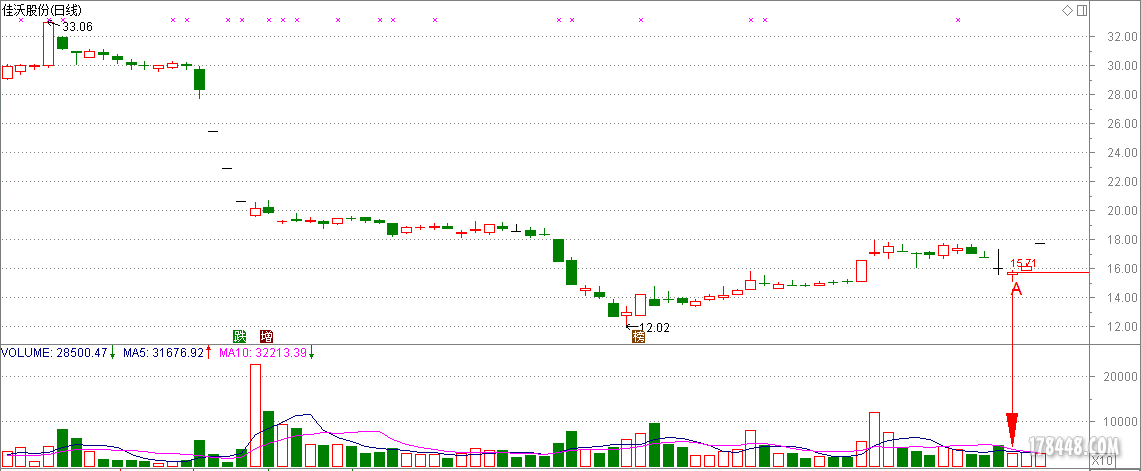Click the candle marked with 12.02 low
Viewport: 1141px width, 471px height.
tap(627, 314)
